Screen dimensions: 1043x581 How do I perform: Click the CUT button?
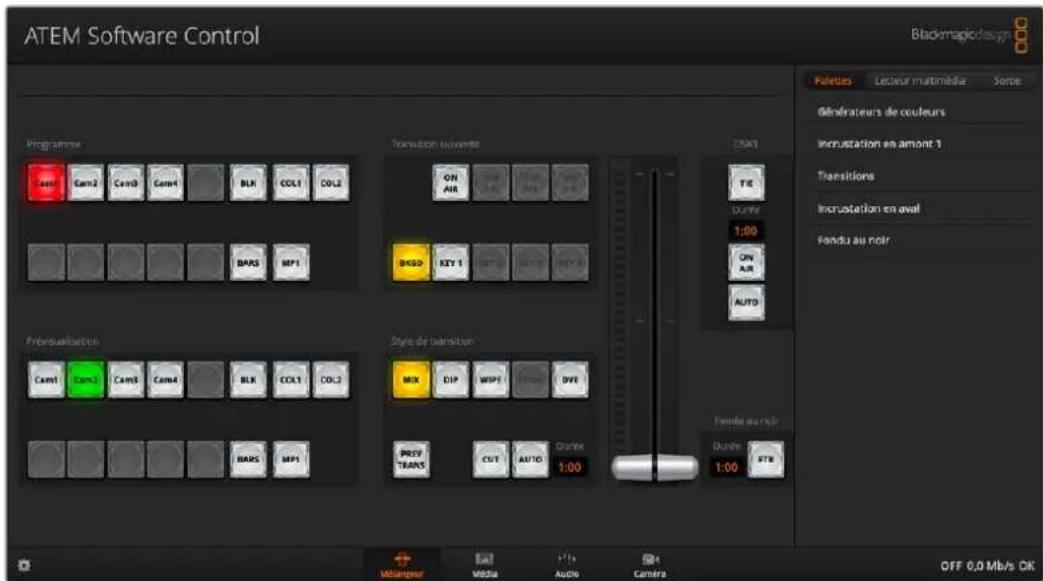tap(490, 459)
